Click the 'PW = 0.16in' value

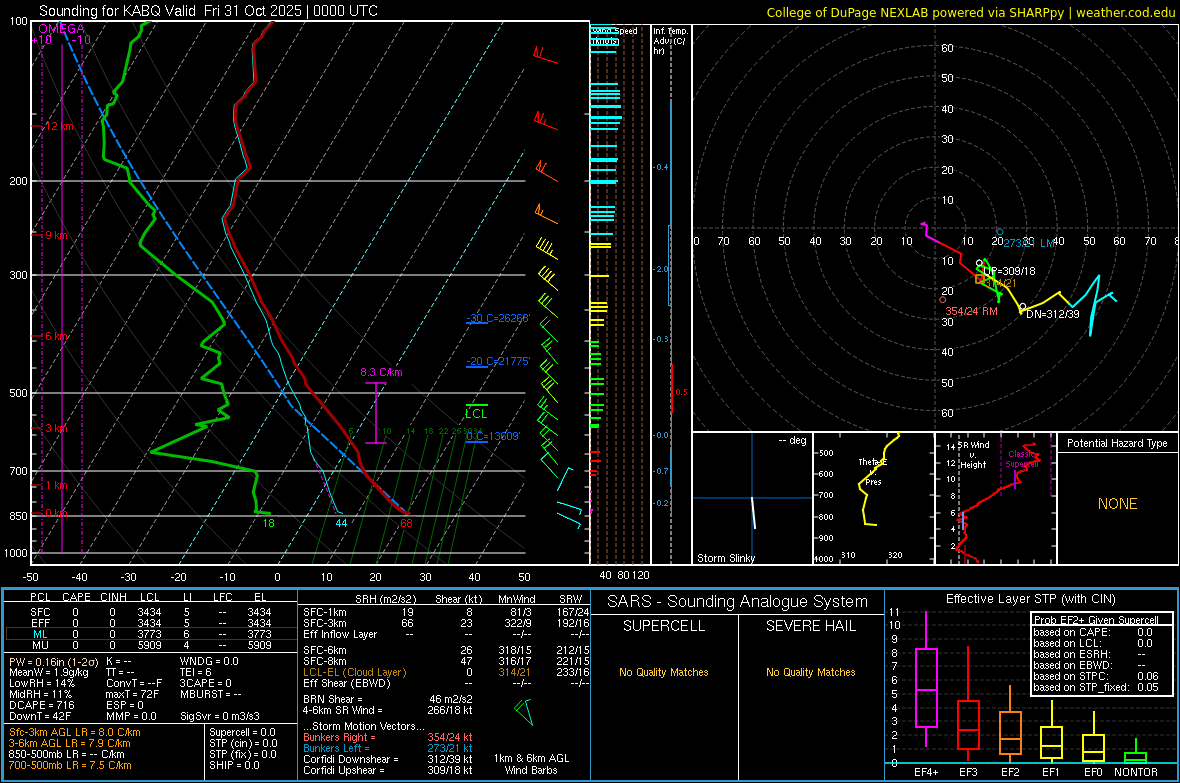point(53,662)
